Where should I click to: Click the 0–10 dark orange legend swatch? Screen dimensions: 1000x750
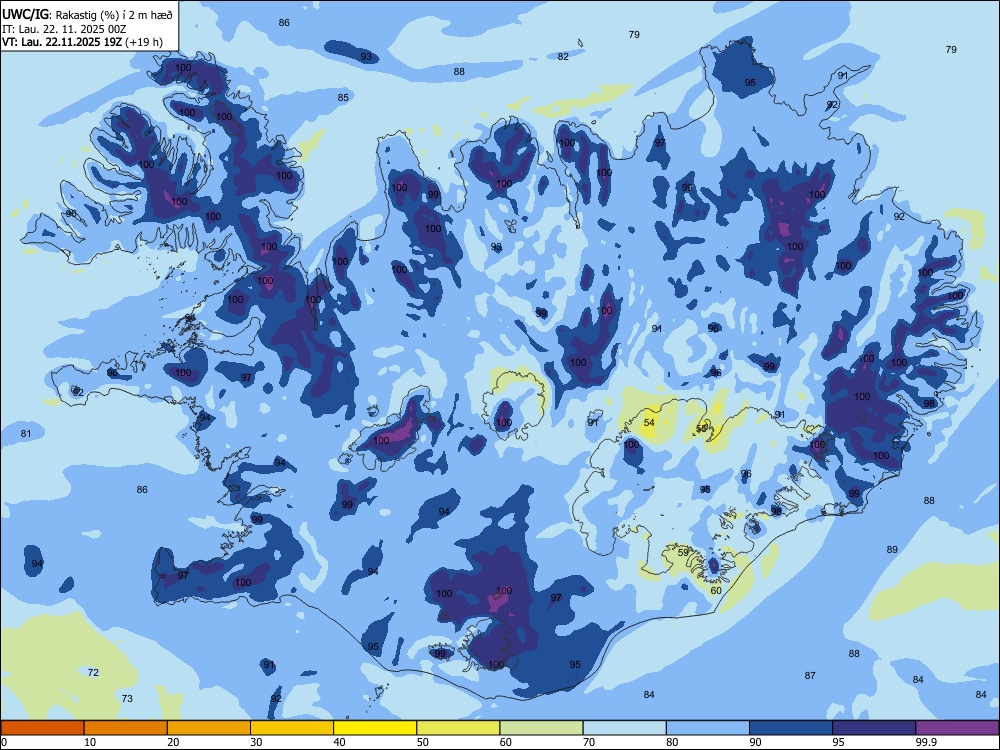pyautogui.click(x=42, y=728)
